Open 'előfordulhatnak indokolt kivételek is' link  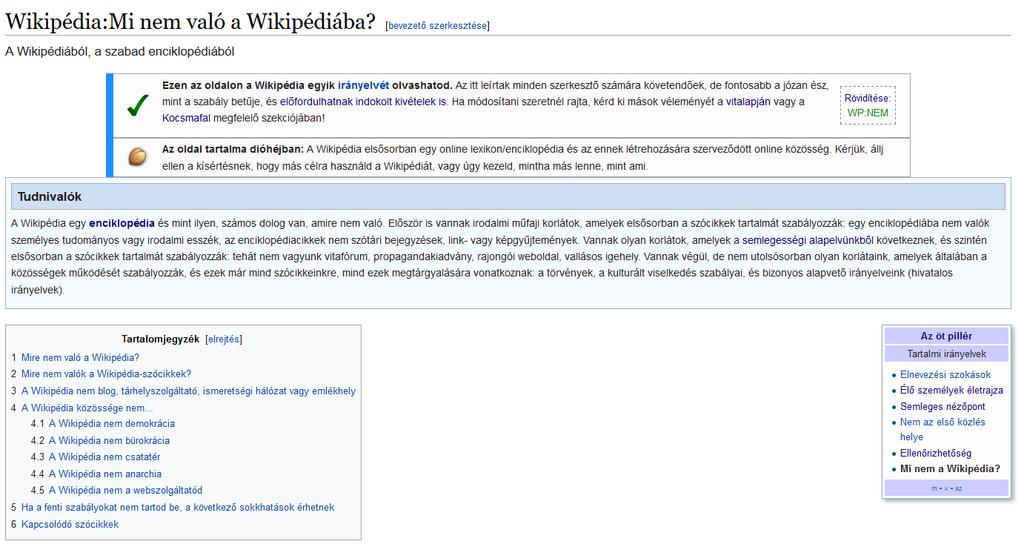(x=363, y=101)
